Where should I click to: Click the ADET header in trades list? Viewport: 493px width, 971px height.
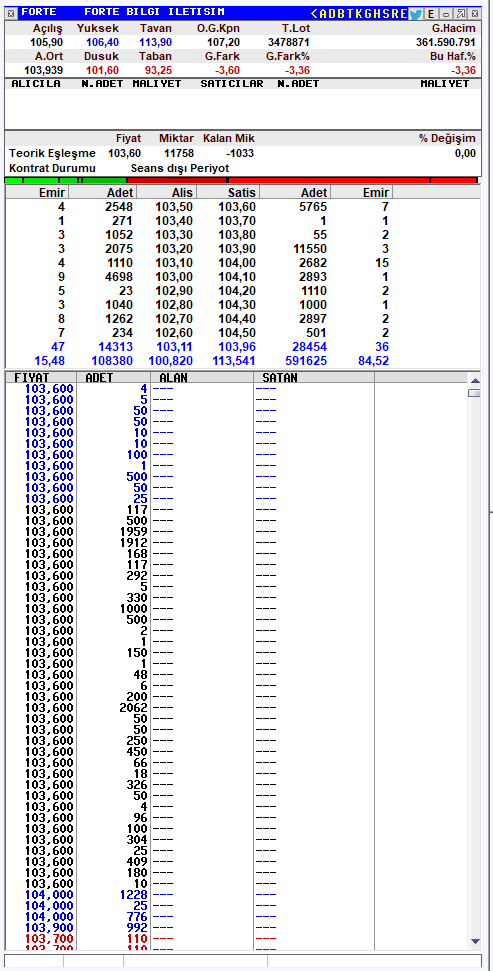113,377
